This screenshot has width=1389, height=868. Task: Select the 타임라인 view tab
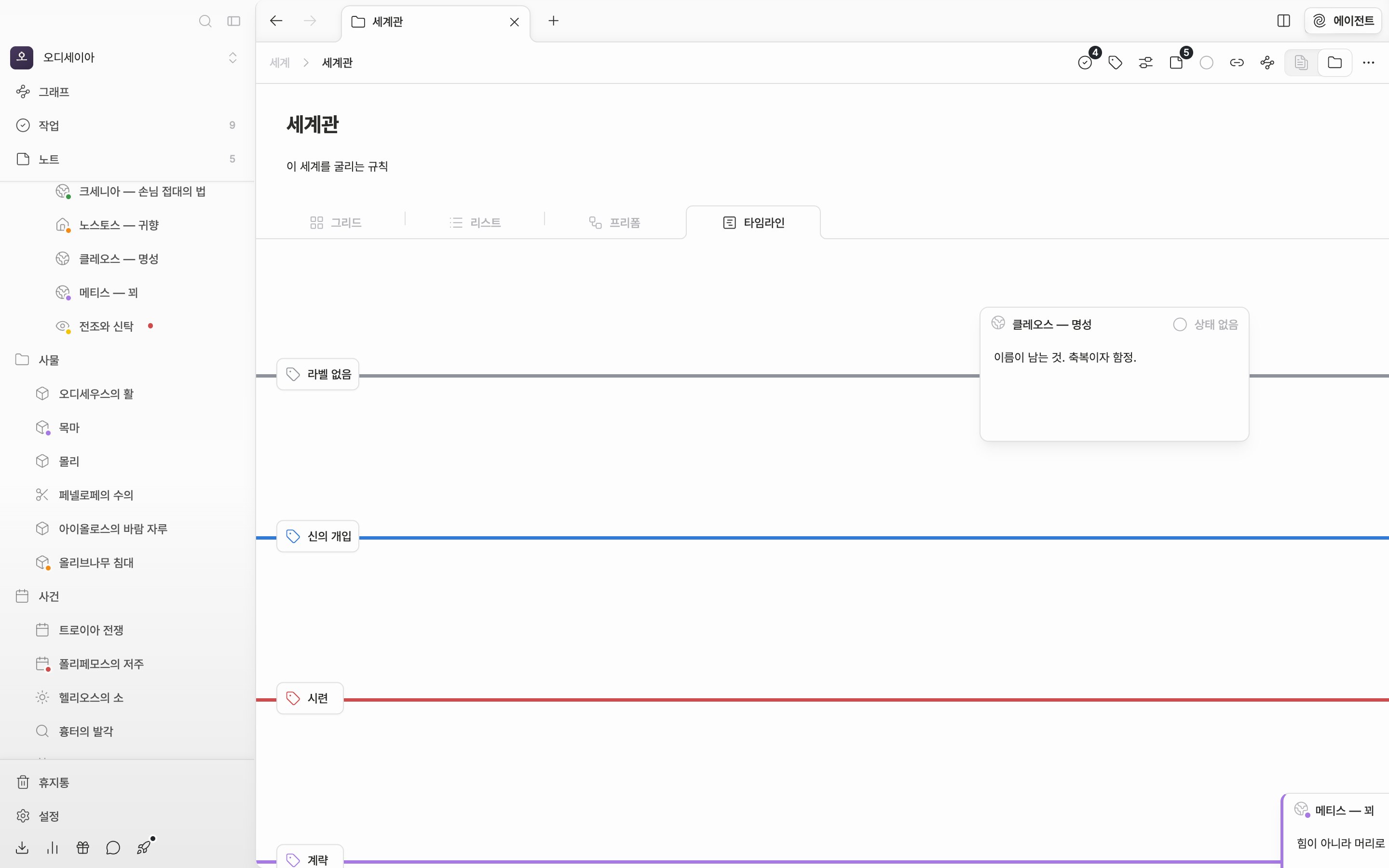753,223
